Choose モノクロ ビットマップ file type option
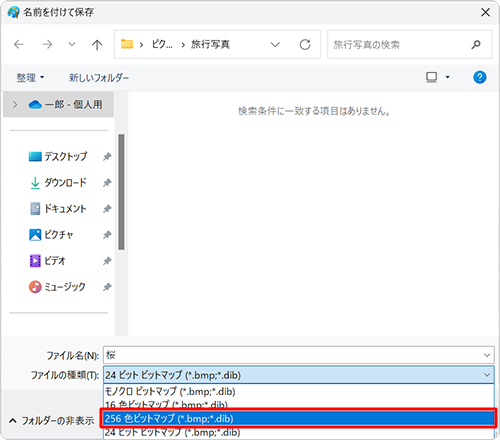 tap(299, 391)
